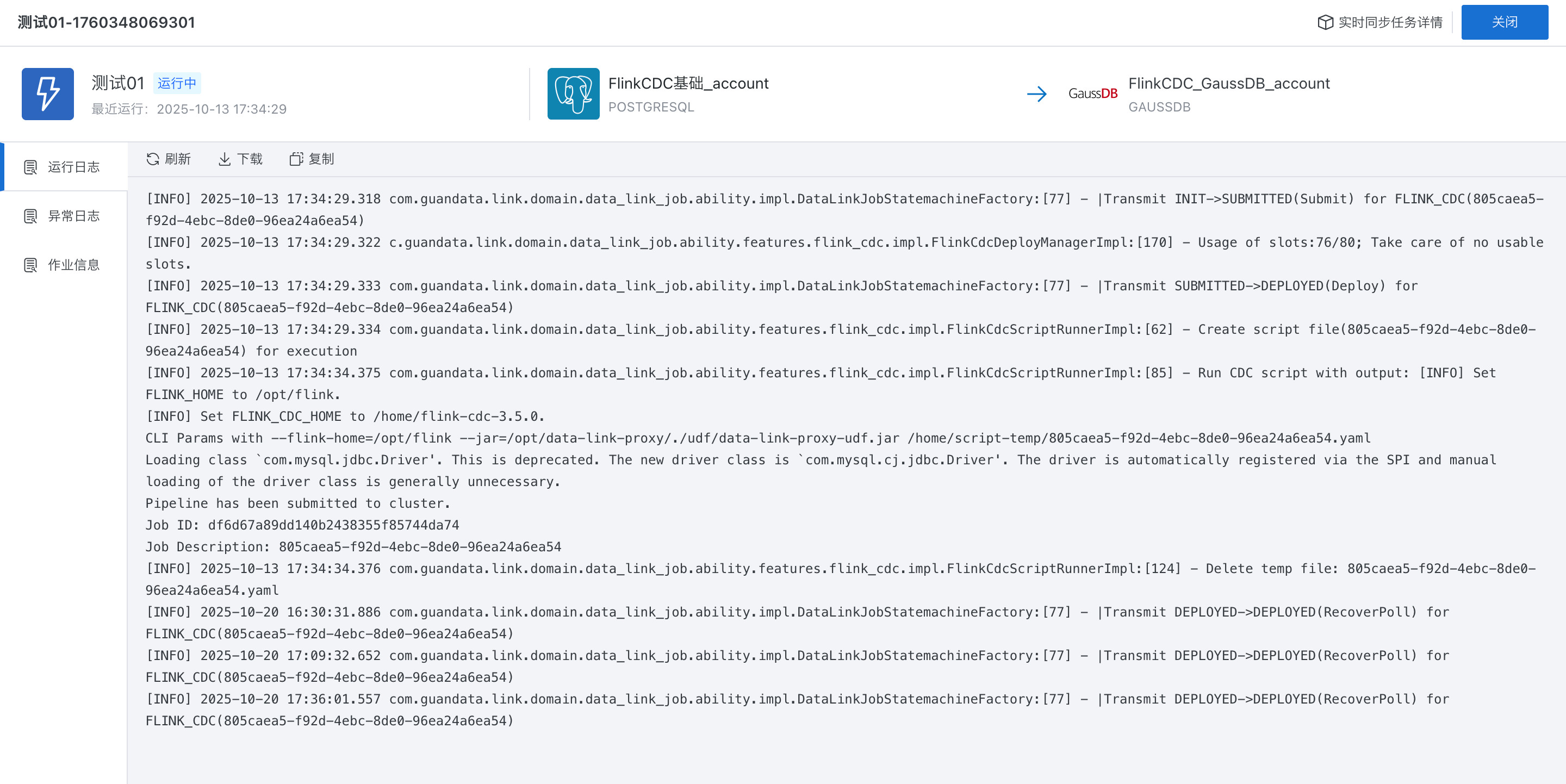The height and width of the screenshot is (784, 1566).
Task: Click the refresh icon in log toolbar
Action: pos(153,159)
